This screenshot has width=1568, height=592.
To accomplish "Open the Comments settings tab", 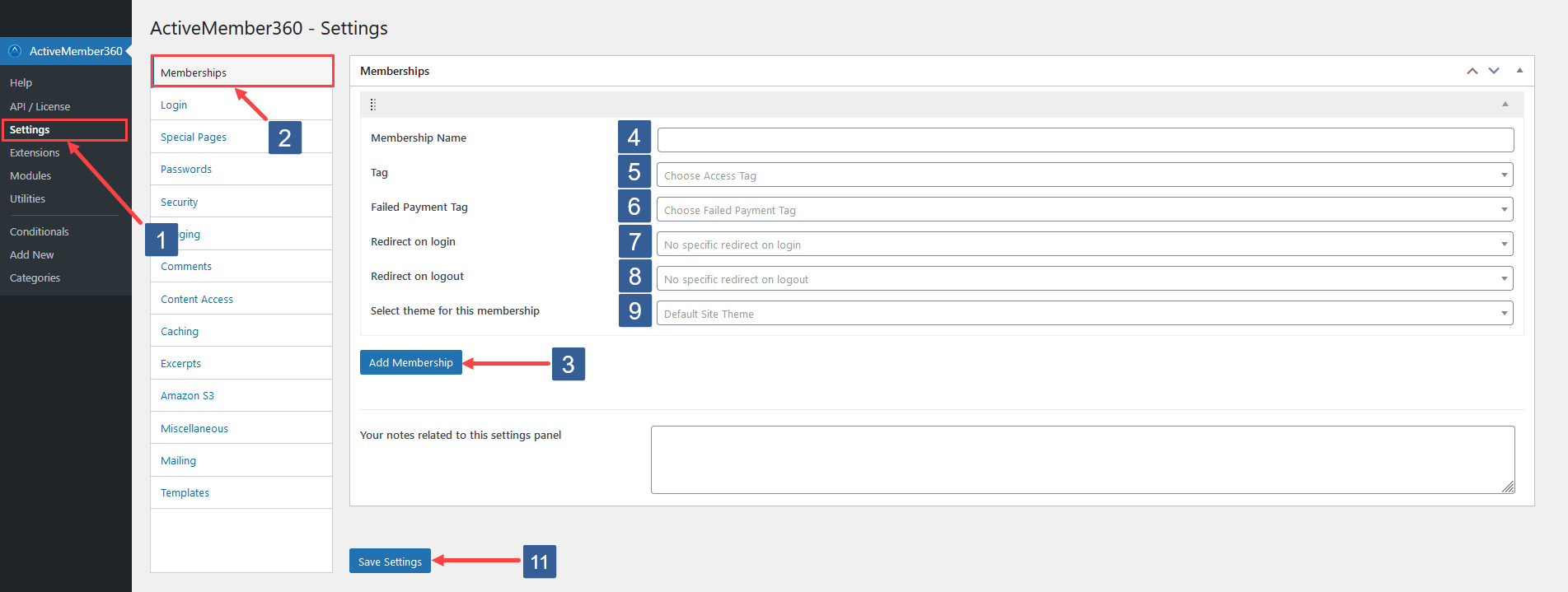I will [241, 266].
